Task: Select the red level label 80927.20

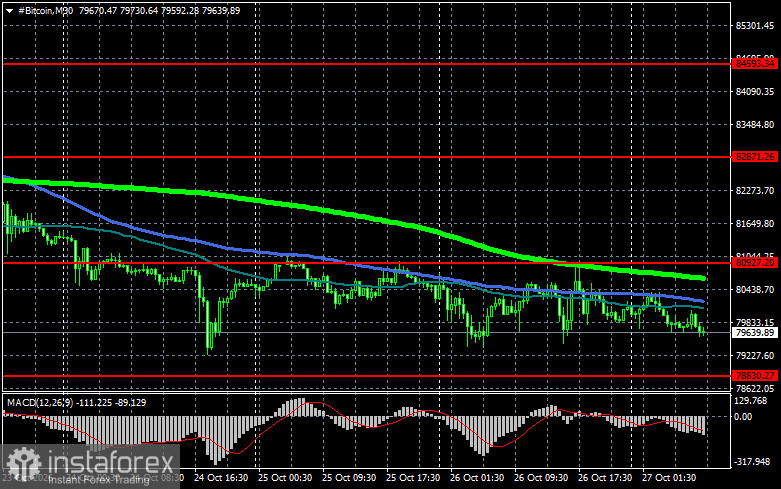Action: click(755, 262)
